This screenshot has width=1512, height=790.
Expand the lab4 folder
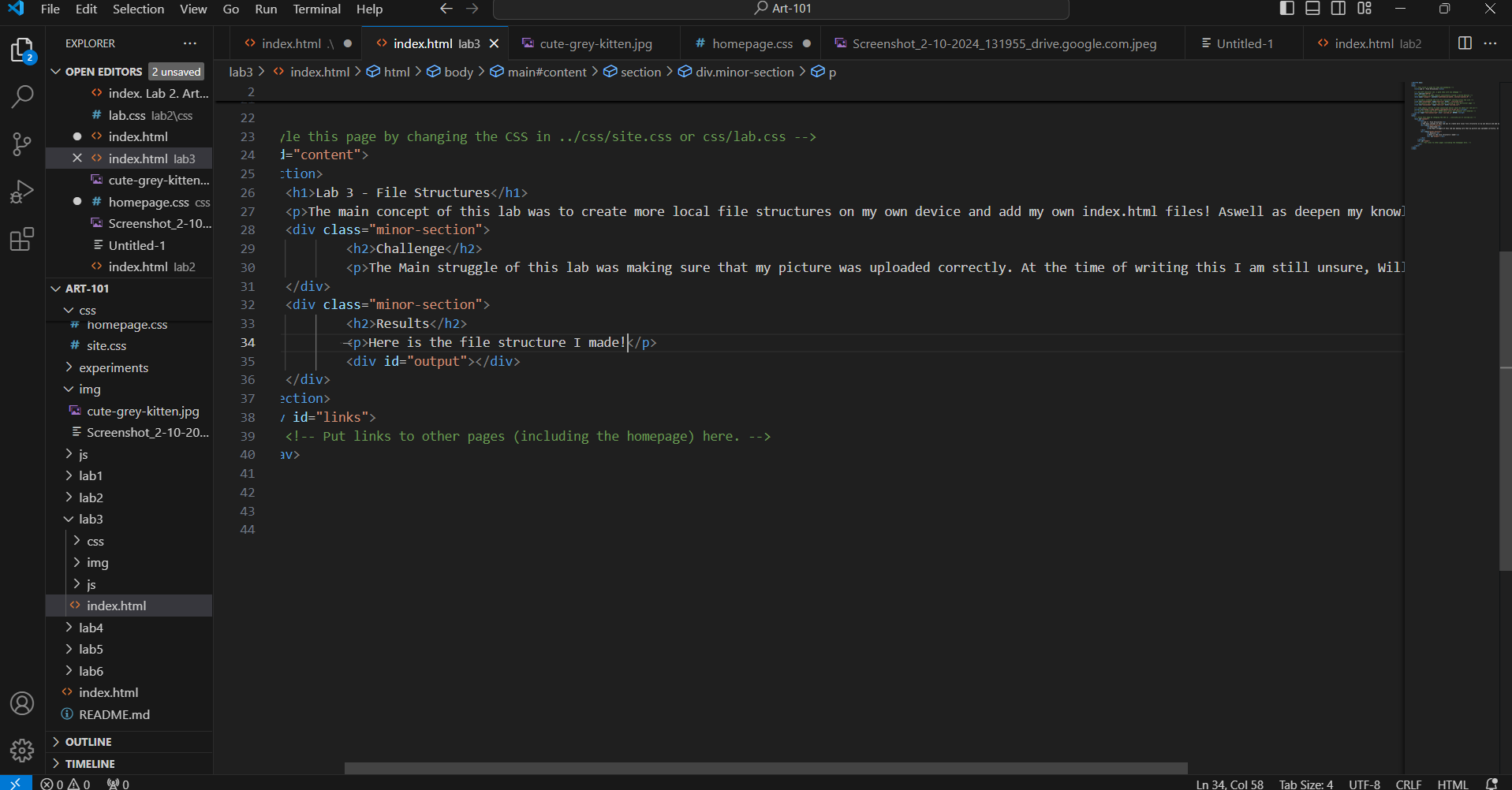pyautogui.click(x=91, y=628)
